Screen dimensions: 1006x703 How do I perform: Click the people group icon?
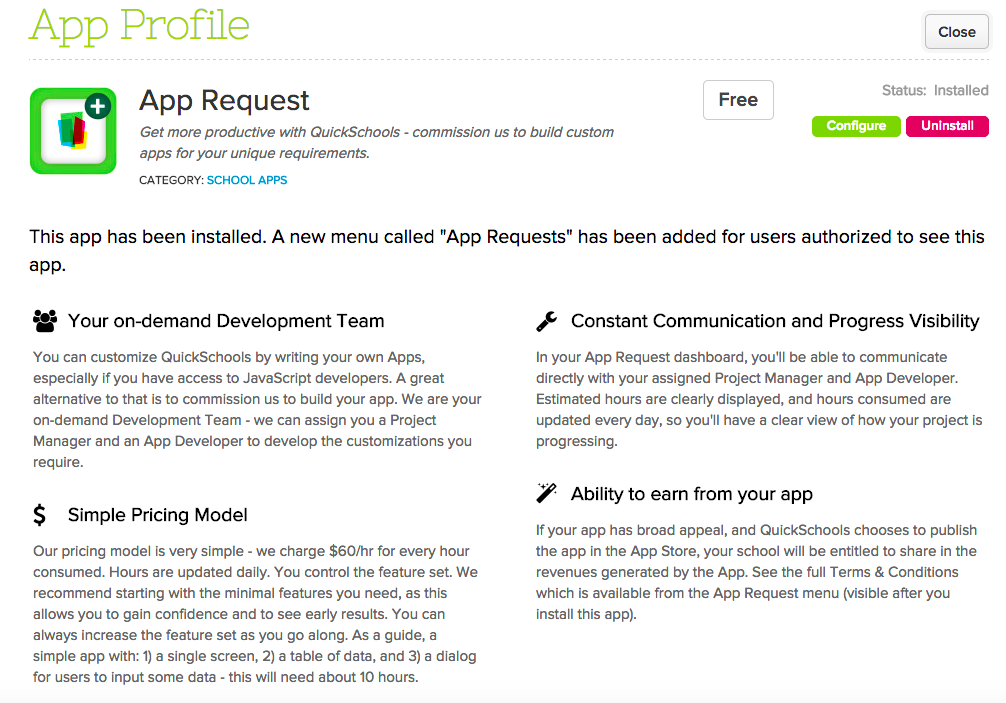pos(44,321)
